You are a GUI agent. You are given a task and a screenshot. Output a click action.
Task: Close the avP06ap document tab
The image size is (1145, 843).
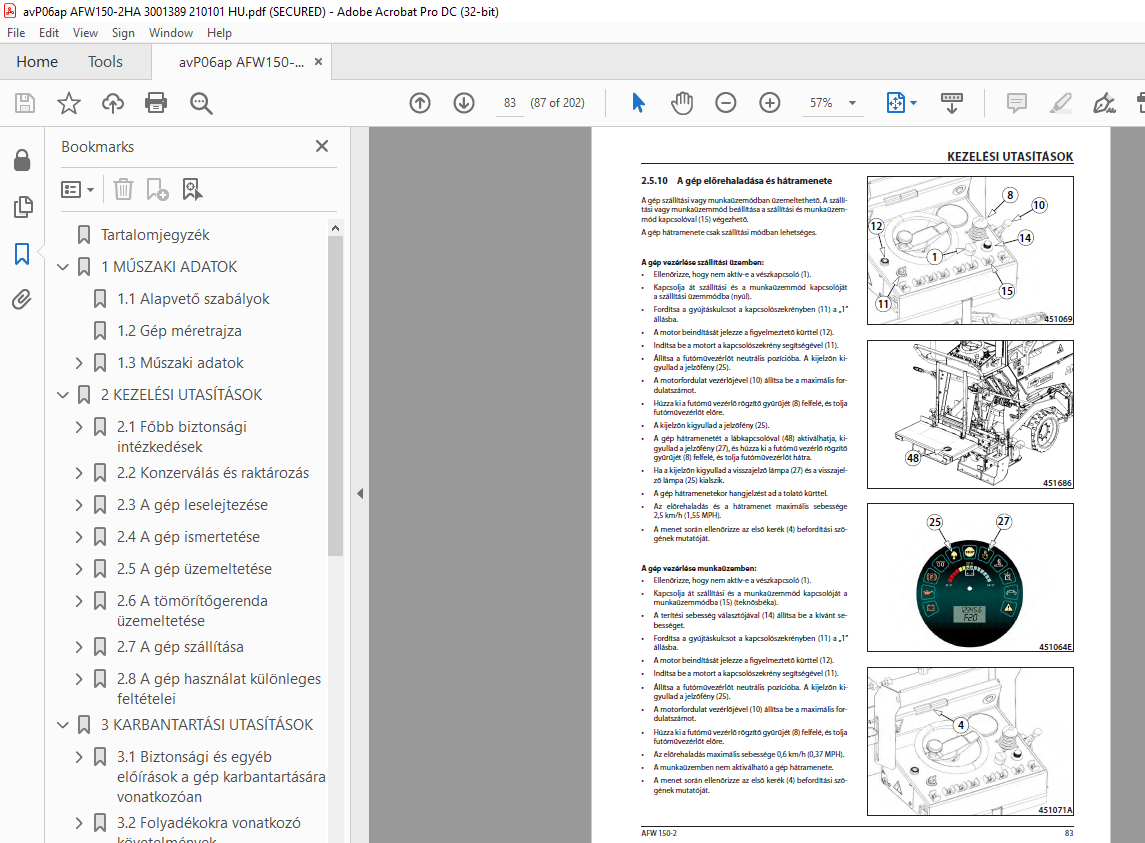click(x=318, y=62)
